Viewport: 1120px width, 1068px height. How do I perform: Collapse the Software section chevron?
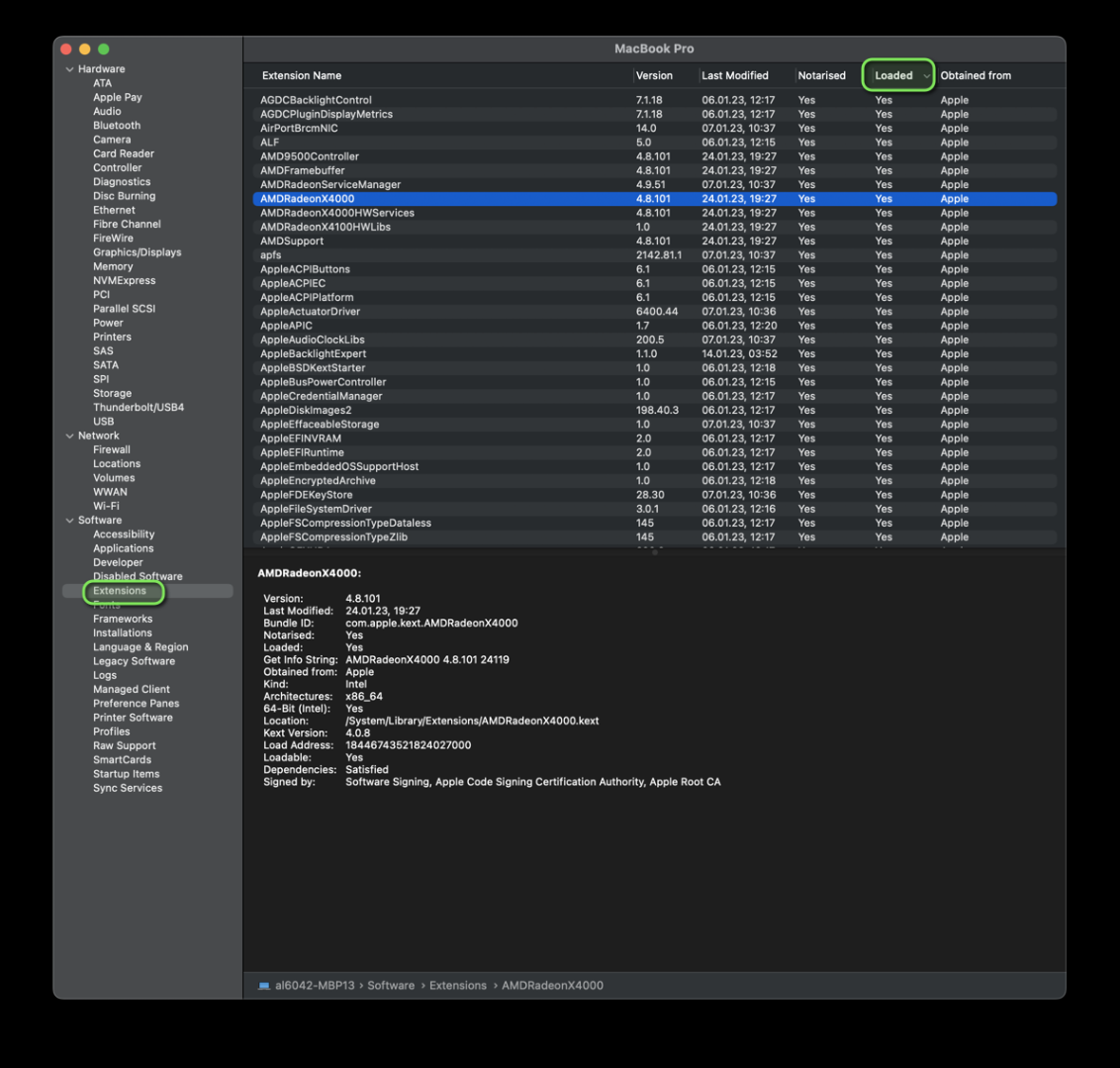(69, 521)
